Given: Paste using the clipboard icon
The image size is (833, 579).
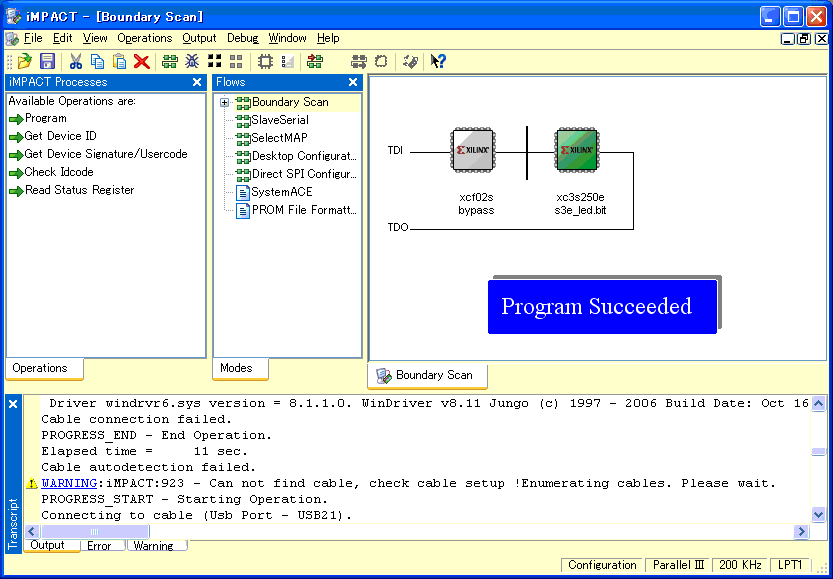Looking at the screenshot, I should (x=120, y=62).
